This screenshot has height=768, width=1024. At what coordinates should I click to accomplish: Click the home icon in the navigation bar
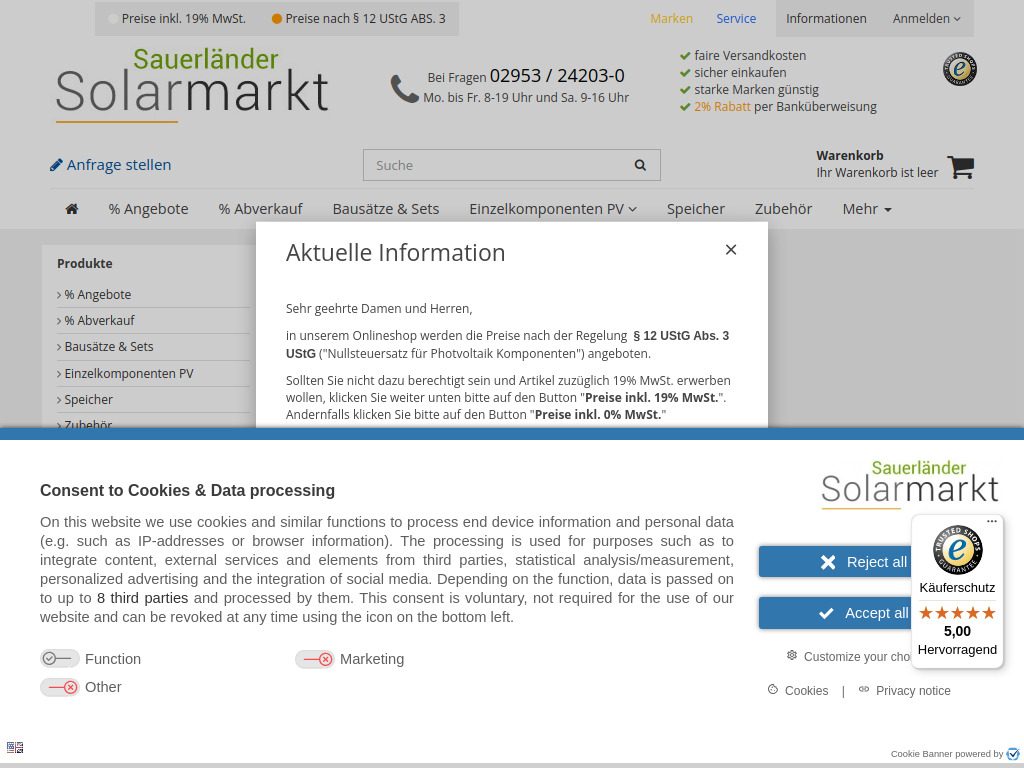71,208
